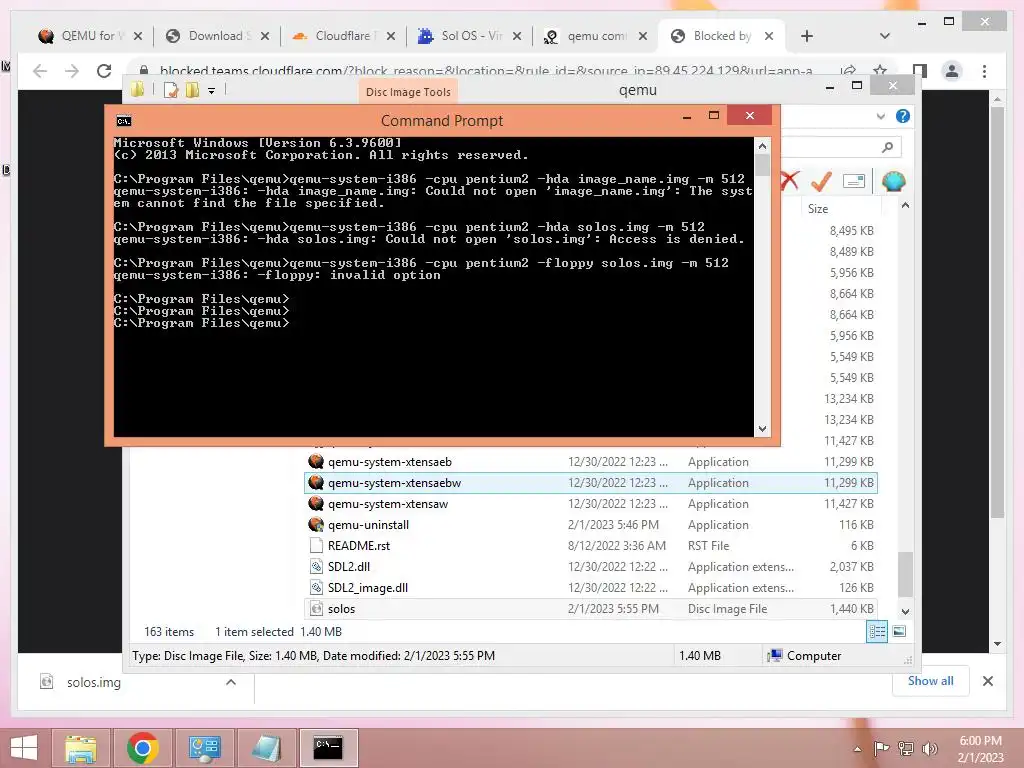Image resolution: width=1024 pixels, height=768 pixels.
Task: Sort files by the Size column header
Action: tap(818, 208)
